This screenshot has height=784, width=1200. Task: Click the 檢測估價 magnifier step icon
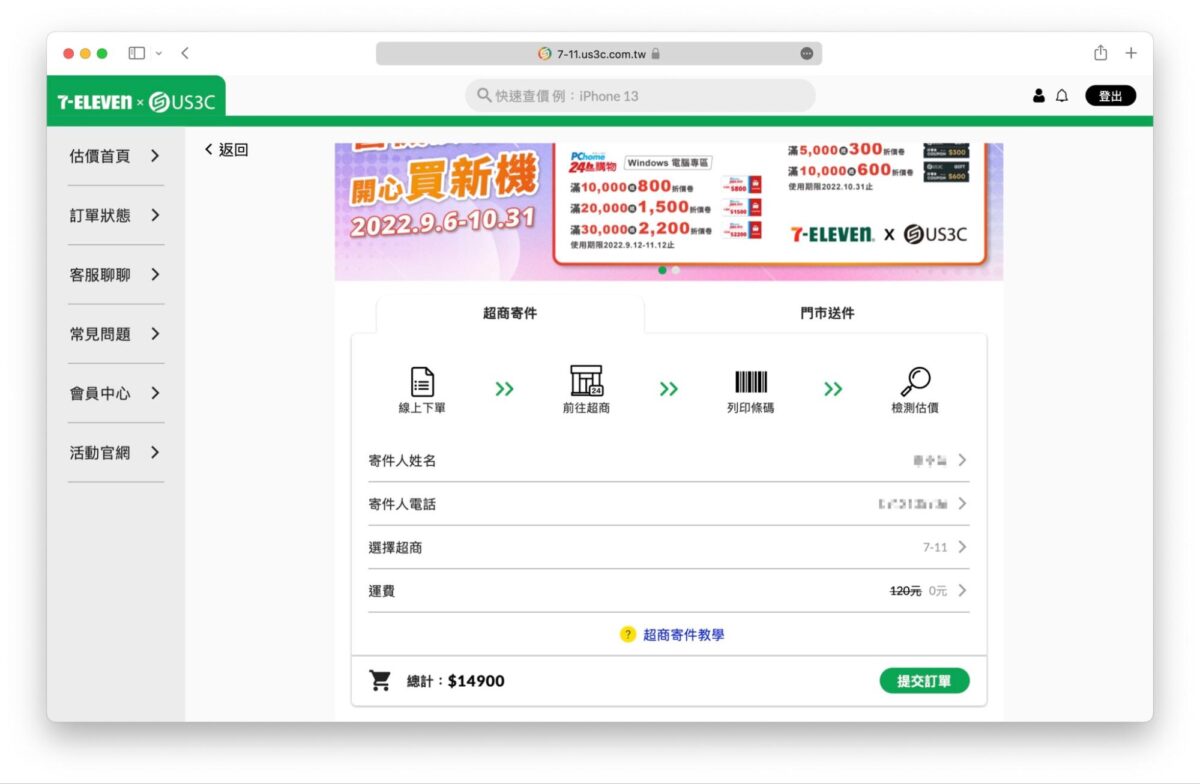915,381
